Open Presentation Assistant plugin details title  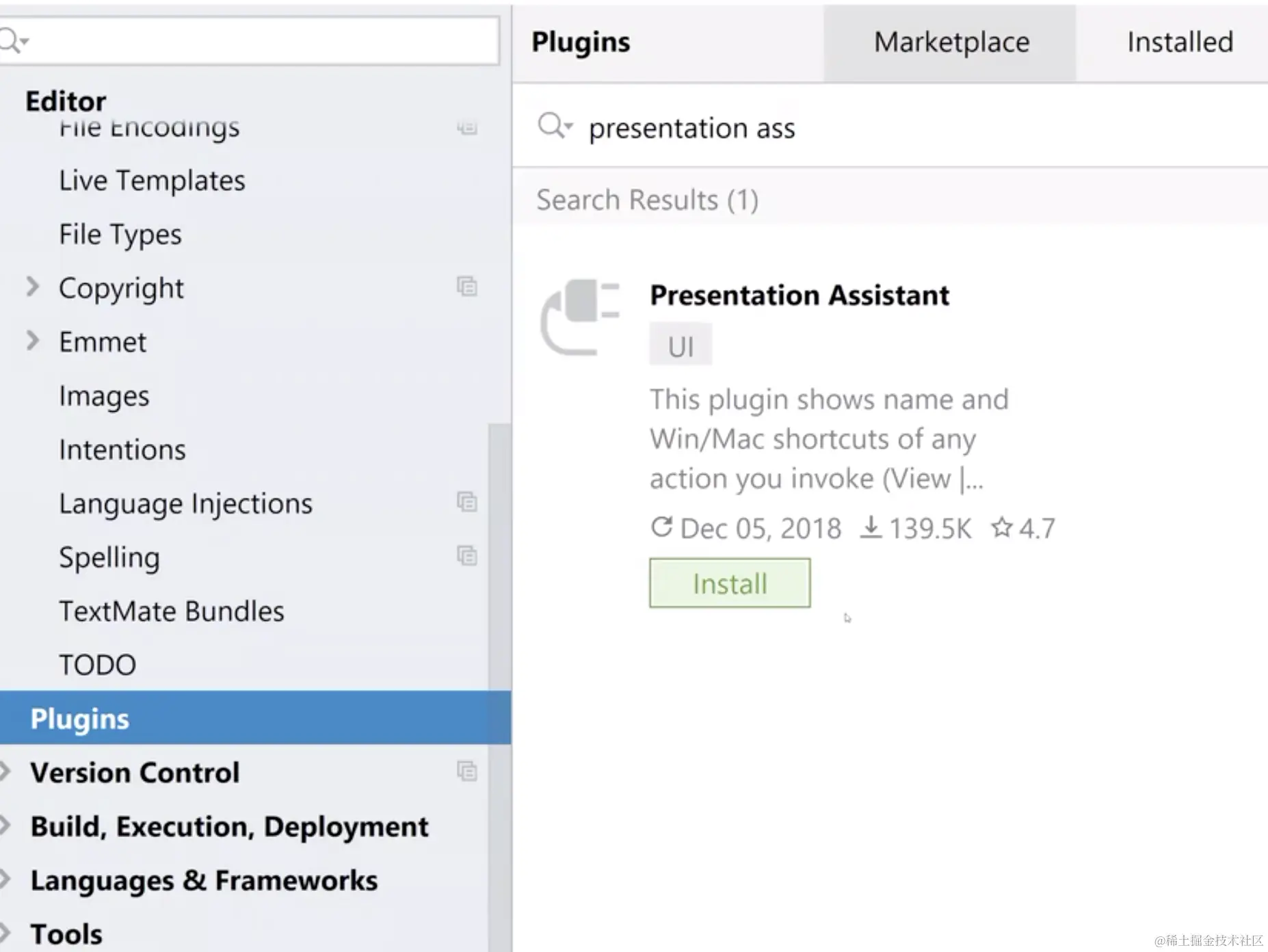799,295
